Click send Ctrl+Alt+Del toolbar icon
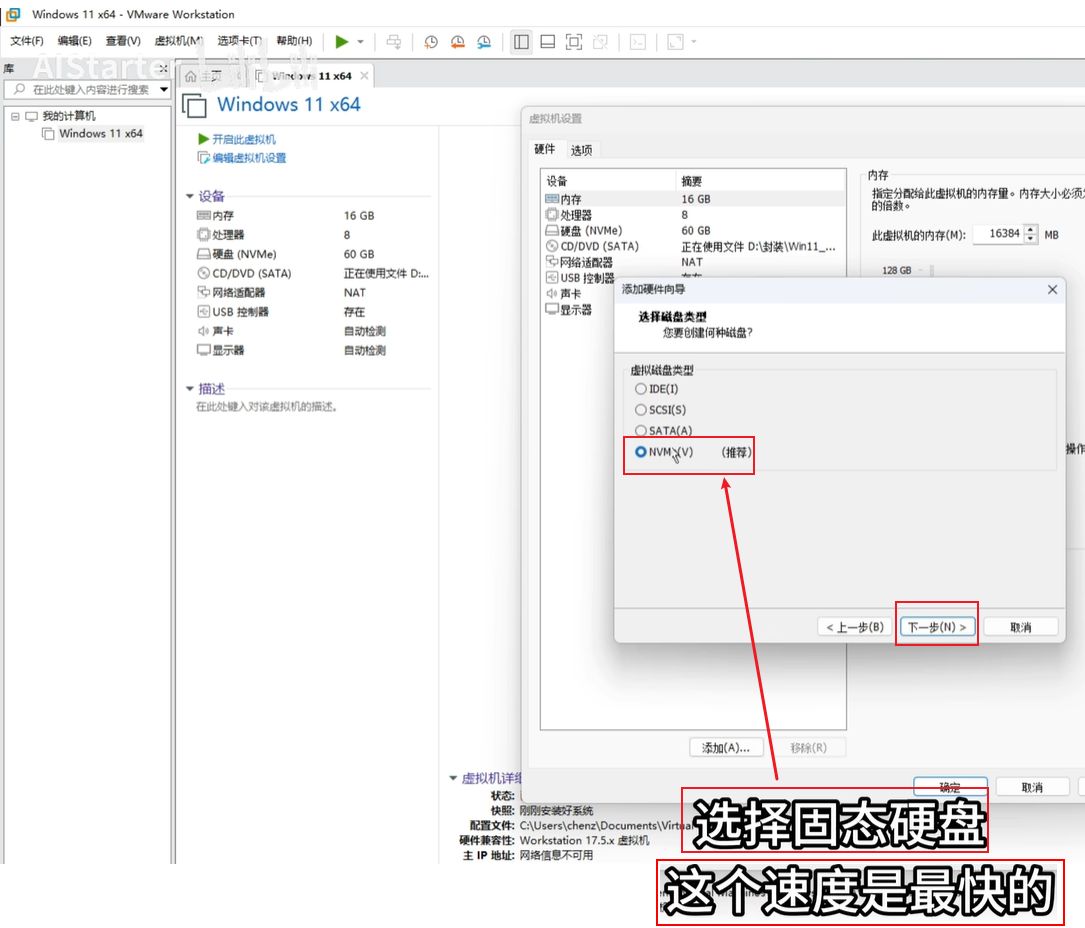 tap(394, 42)
